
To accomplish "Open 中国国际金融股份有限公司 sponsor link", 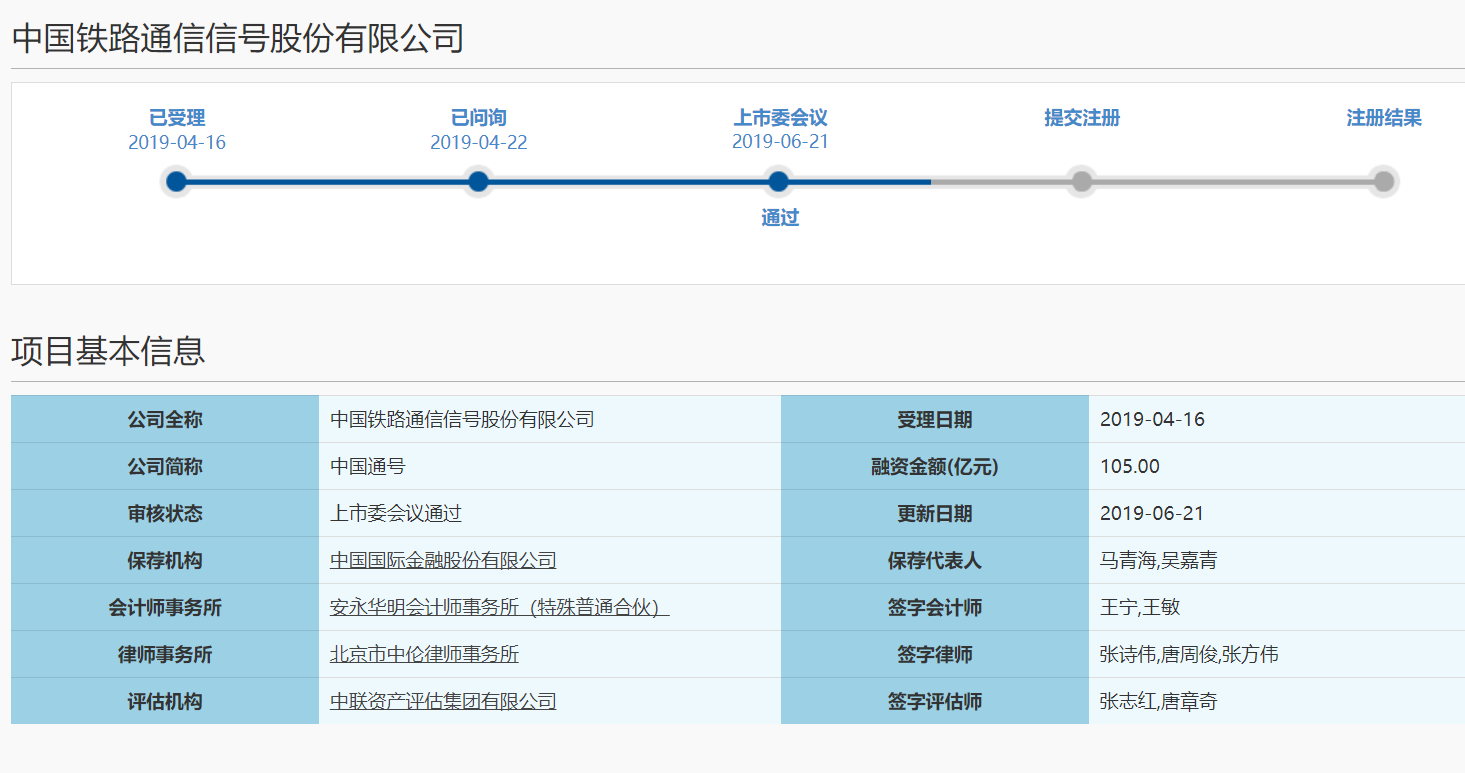I will 443,561.
